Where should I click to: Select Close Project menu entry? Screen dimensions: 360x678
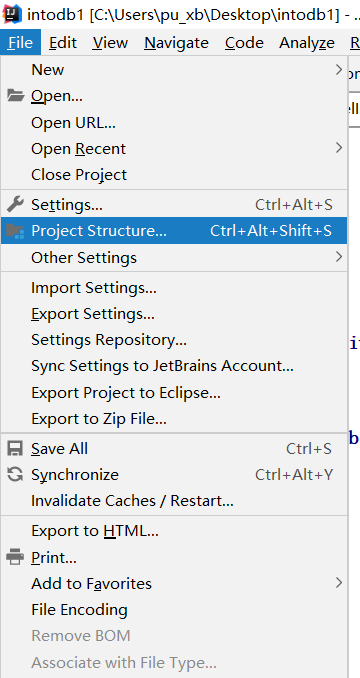click(174, 175)
